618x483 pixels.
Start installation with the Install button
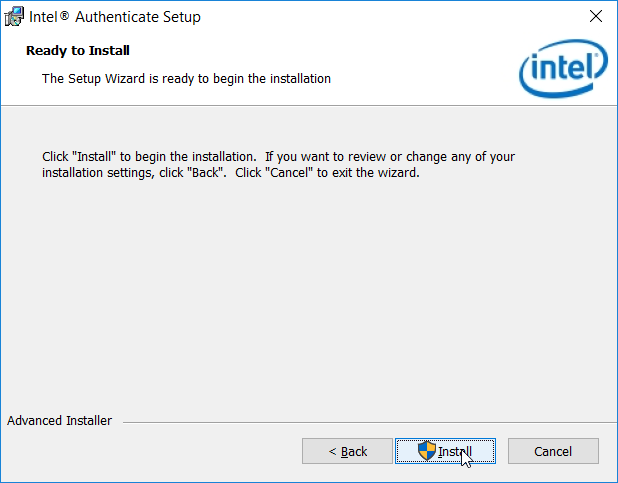pos(445,451)
